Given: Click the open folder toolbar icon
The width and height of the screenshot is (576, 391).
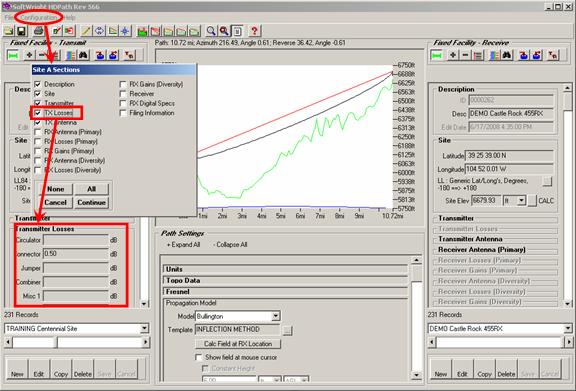Looking at the screenshot, I should point(8,31).
